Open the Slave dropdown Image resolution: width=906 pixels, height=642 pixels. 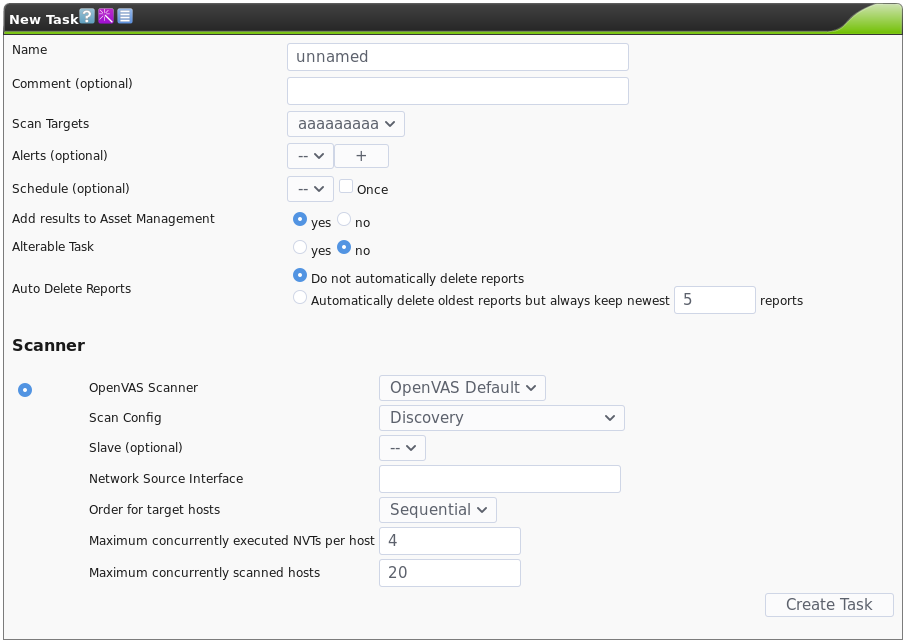402,448
